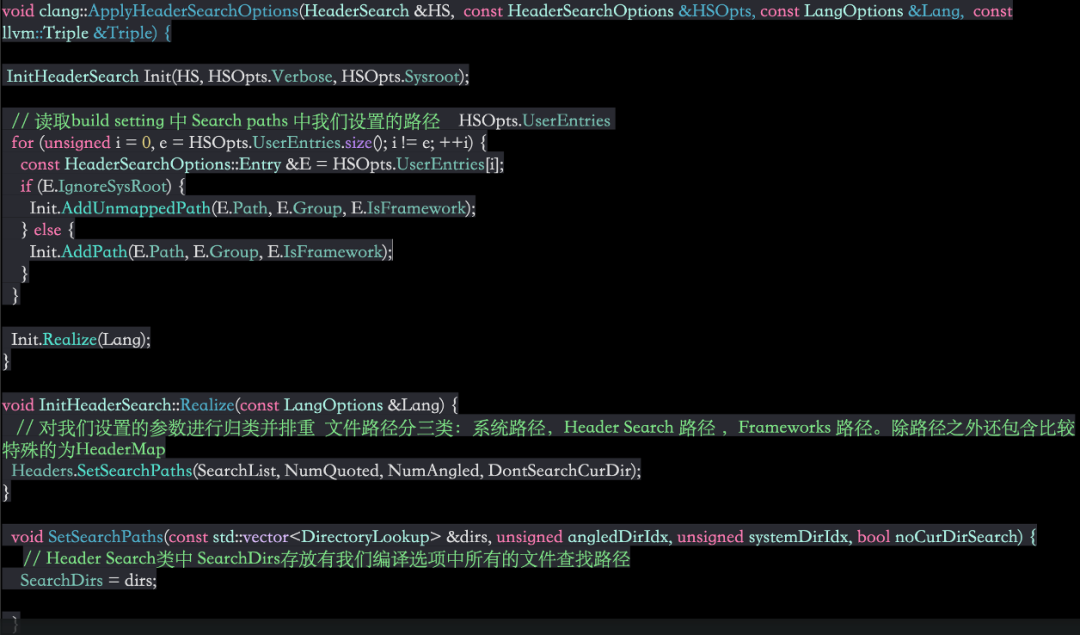
Task: Click NumQuoted argument in SetSearchPaths call
Action: tap(331, 471)
